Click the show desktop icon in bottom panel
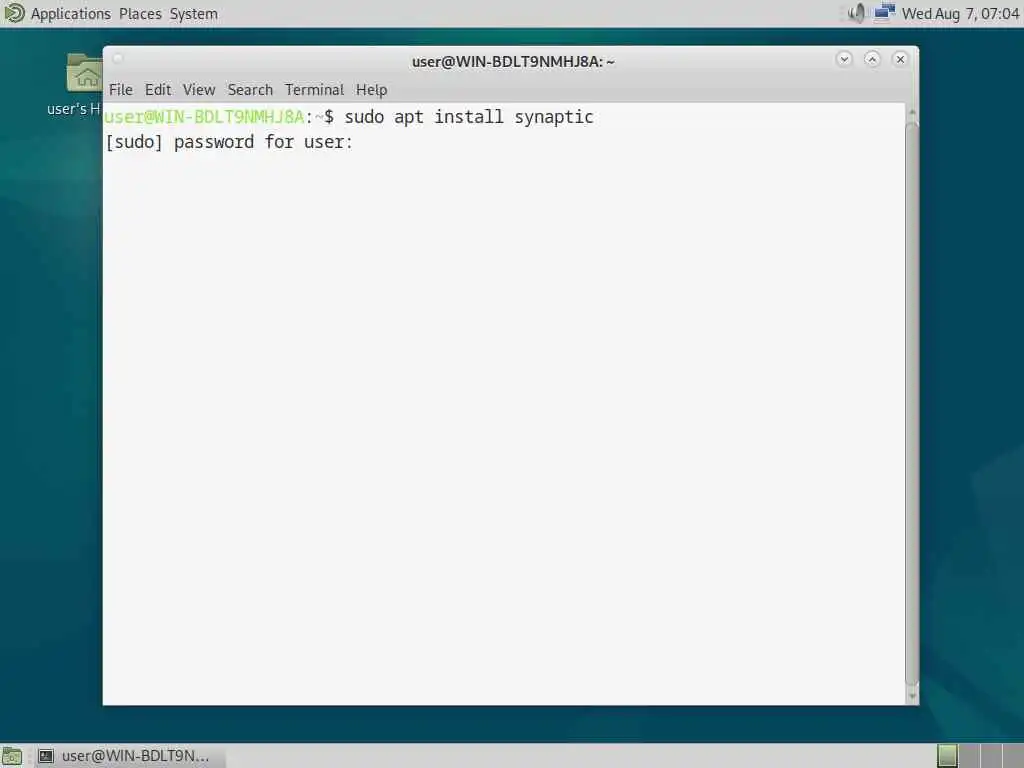This screenshot has width=1024, height=768. point(12,756)
